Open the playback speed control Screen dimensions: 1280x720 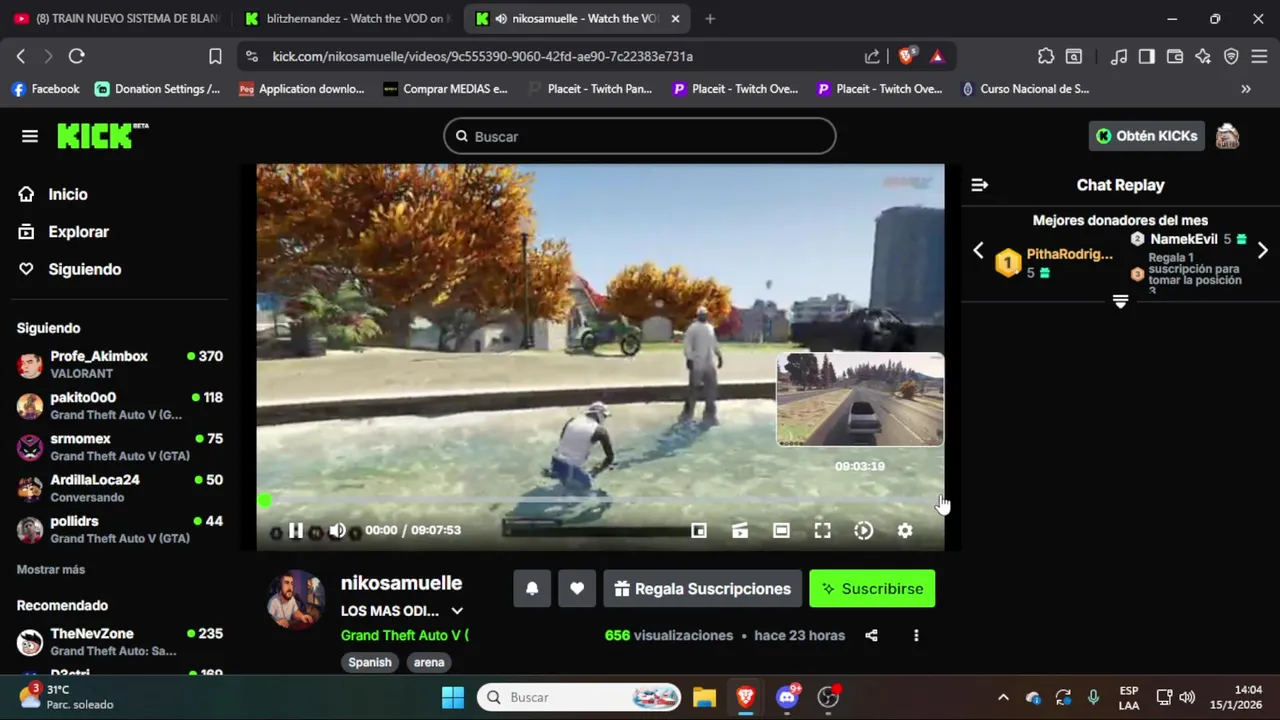864,531
